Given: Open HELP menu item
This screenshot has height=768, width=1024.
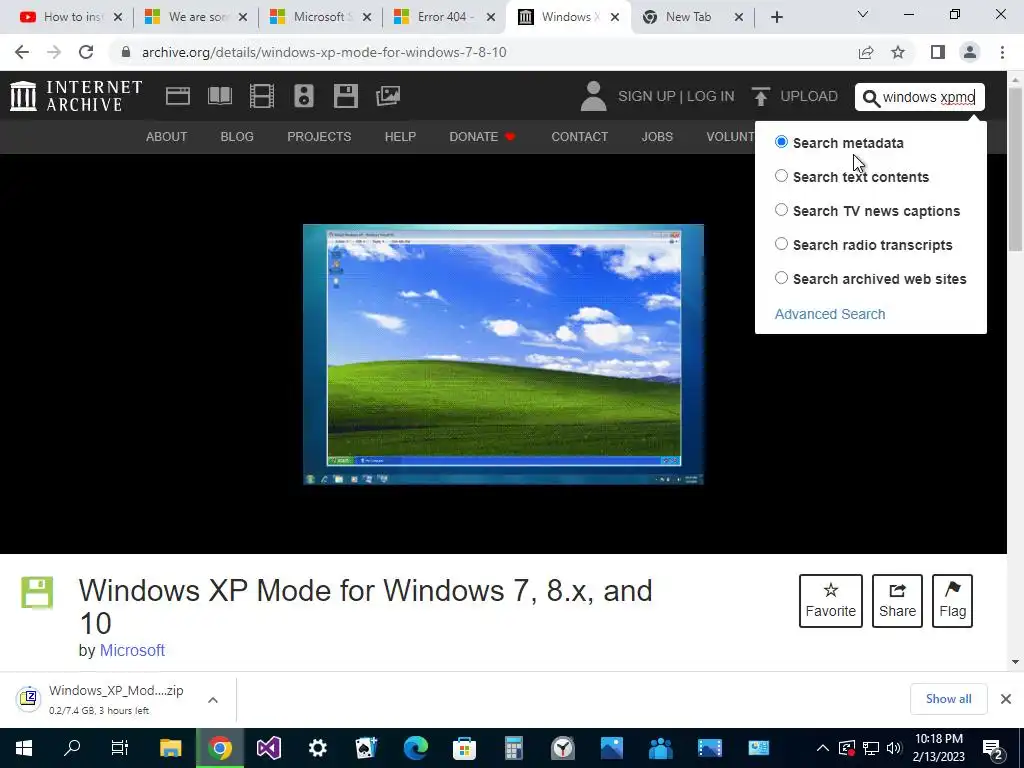Looking at the screenshot, I should tap(400, 136).
